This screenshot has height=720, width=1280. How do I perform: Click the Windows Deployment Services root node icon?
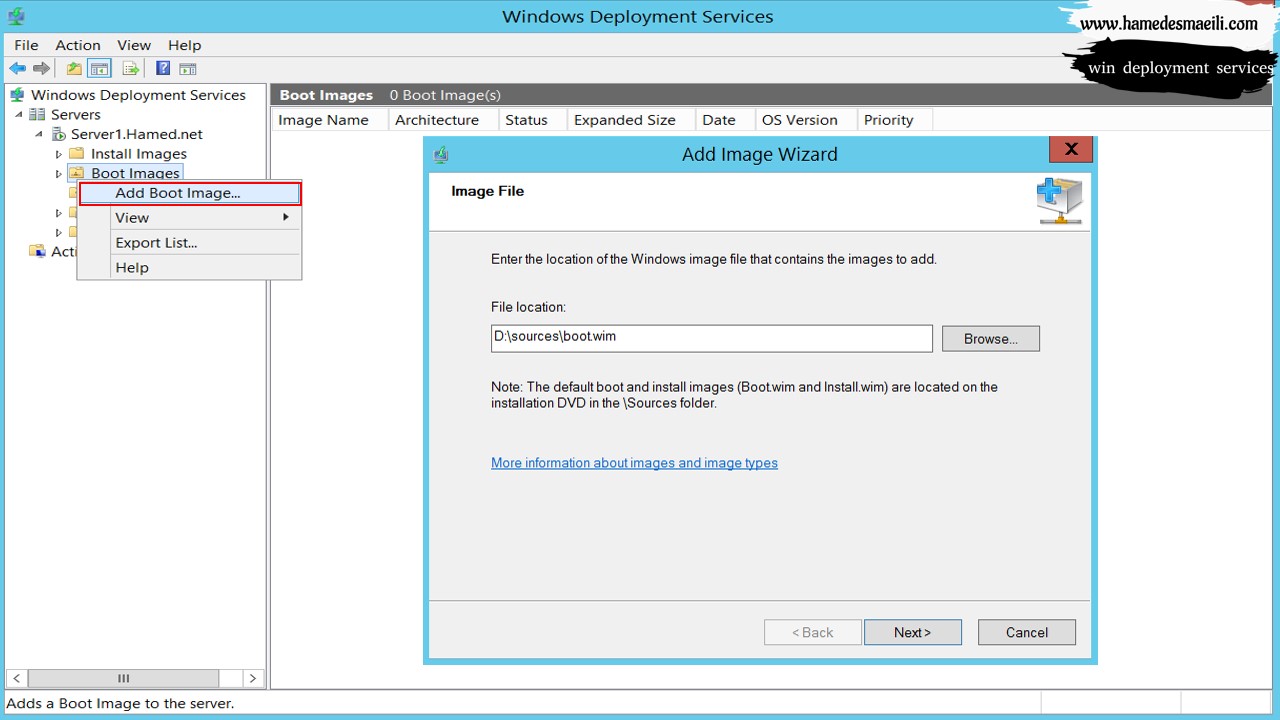tap(17, 95)
